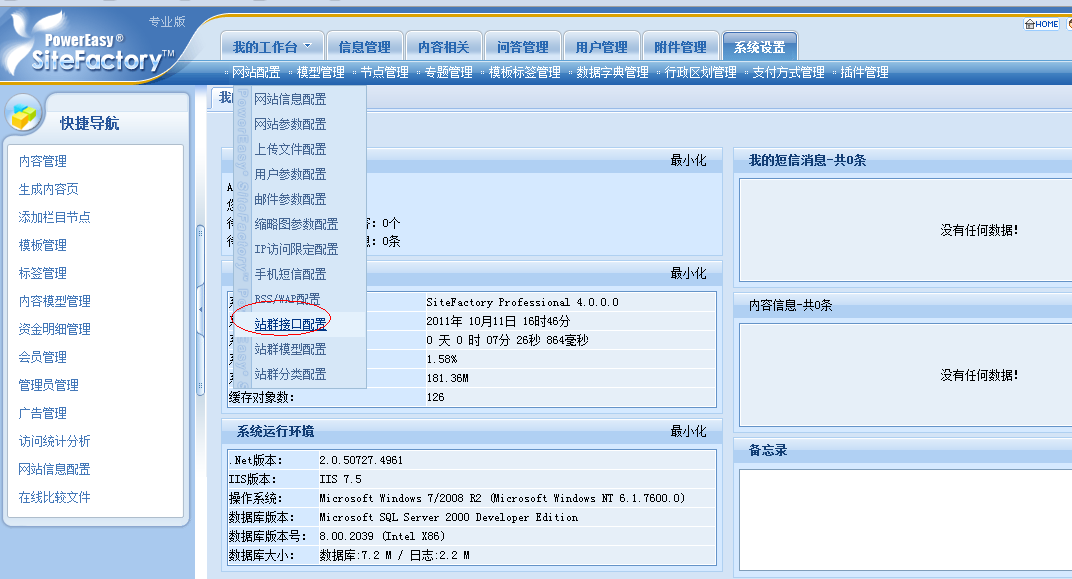The width and height of the screenshot is (1072, 579).
Task: Choose 站群模型配置 from the dropdown menu
Action: pos(290,349)
